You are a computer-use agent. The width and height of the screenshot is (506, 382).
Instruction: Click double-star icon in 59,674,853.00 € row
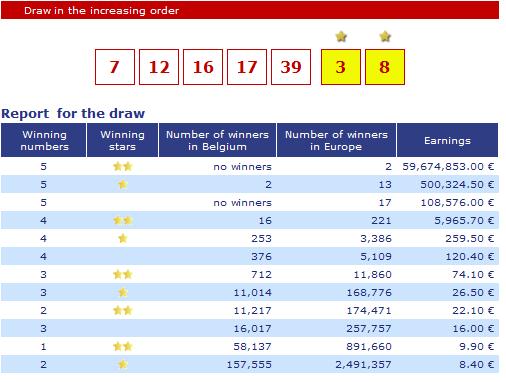pos(123,166)
